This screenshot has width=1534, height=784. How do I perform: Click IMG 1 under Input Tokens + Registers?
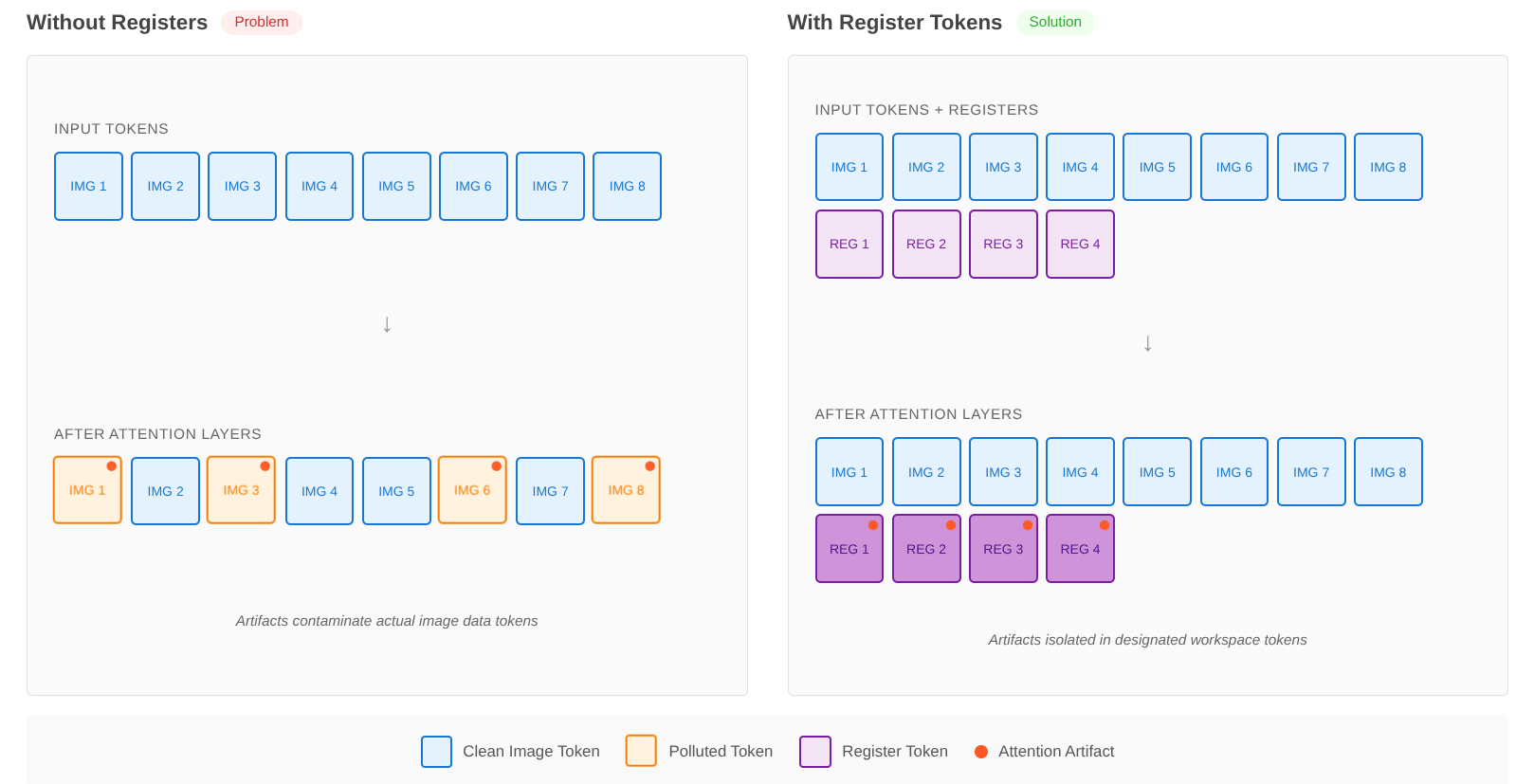[x=849, y=167]
